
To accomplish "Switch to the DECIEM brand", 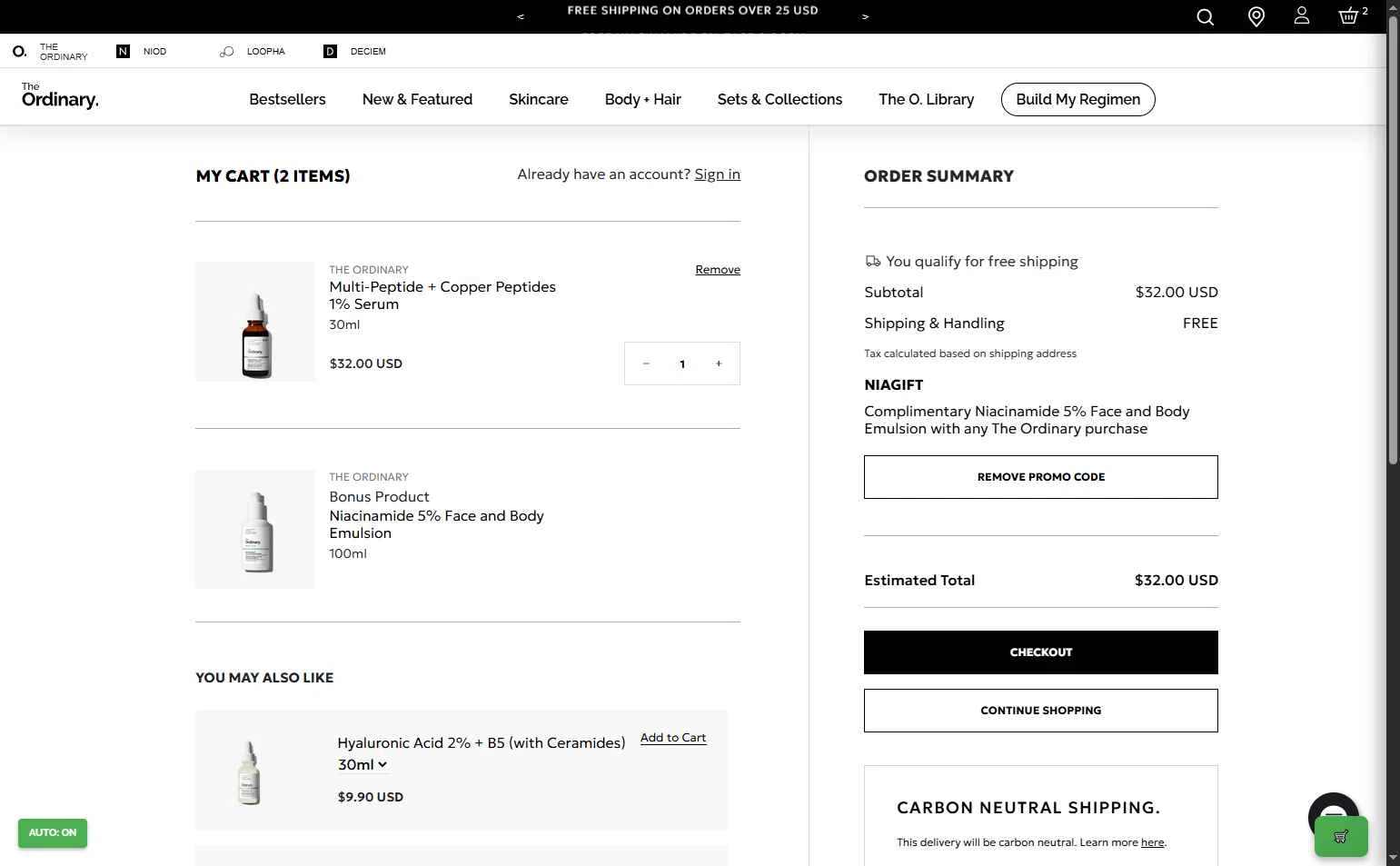I will (x=355, y=52).
